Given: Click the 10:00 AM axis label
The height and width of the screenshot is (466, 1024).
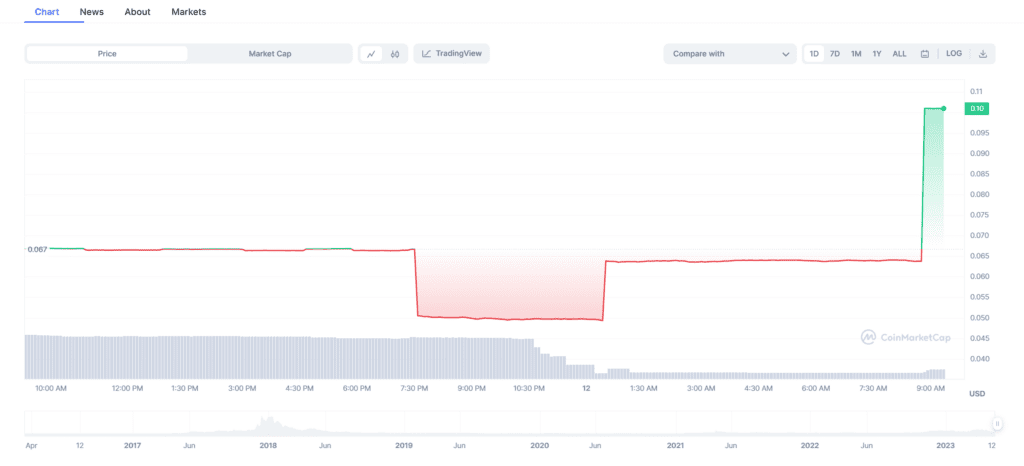Looking at the screenshot, I should [x=52, y=388].
